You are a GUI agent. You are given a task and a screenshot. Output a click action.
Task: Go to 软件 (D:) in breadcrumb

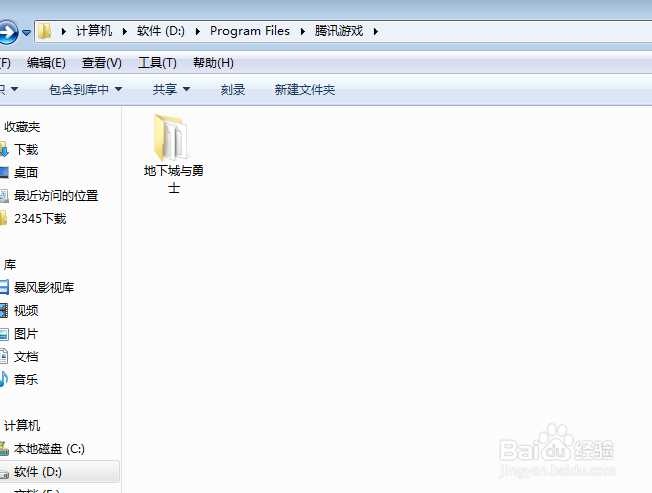point(161,31)
